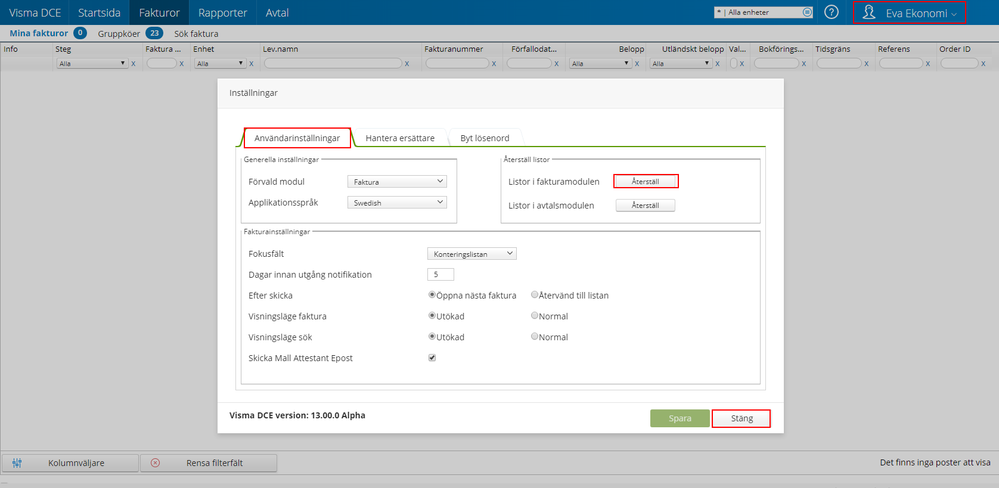Uncheck Skicka Mall Attestant Epost checkbox
This screenshot has height=488, width=999.
(432, 357)
